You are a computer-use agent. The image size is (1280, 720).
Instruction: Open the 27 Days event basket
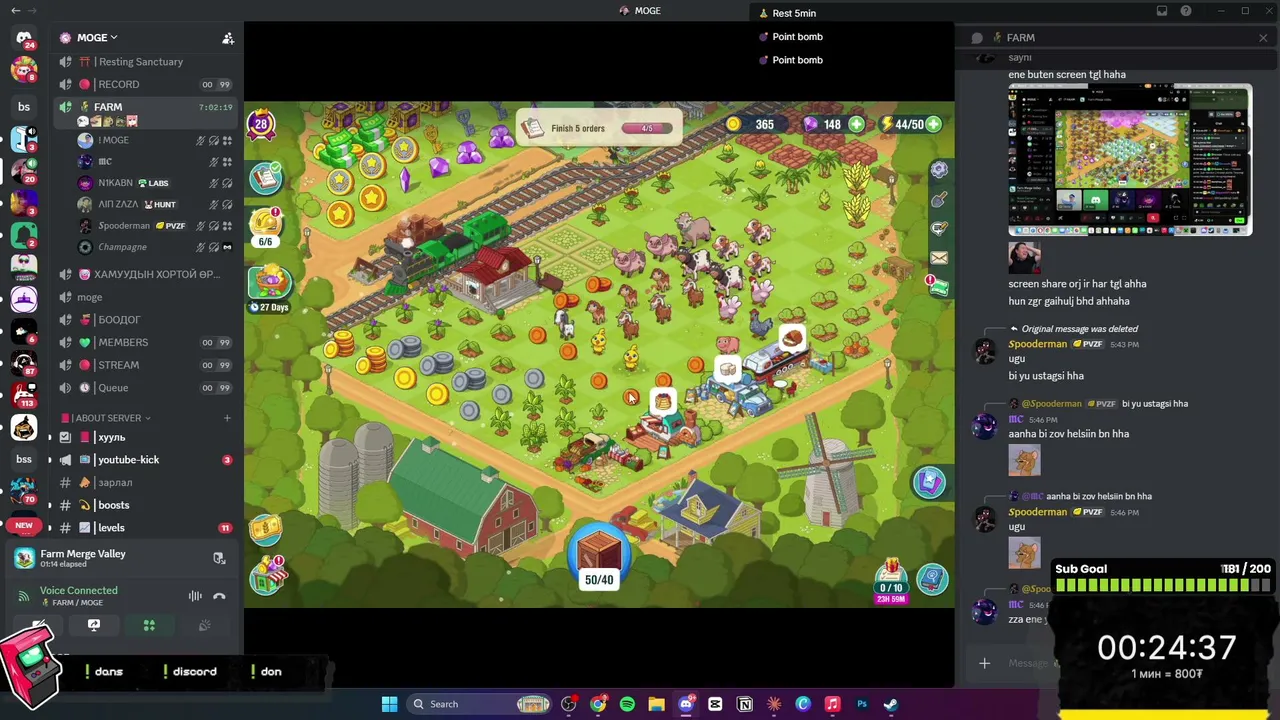coord(270,288)
